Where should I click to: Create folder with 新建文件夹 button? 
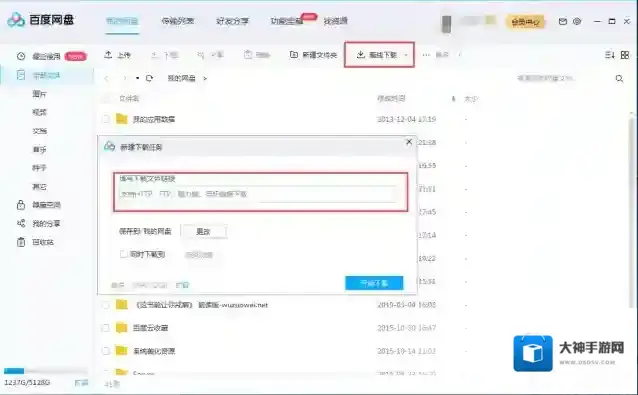[313, 55]
